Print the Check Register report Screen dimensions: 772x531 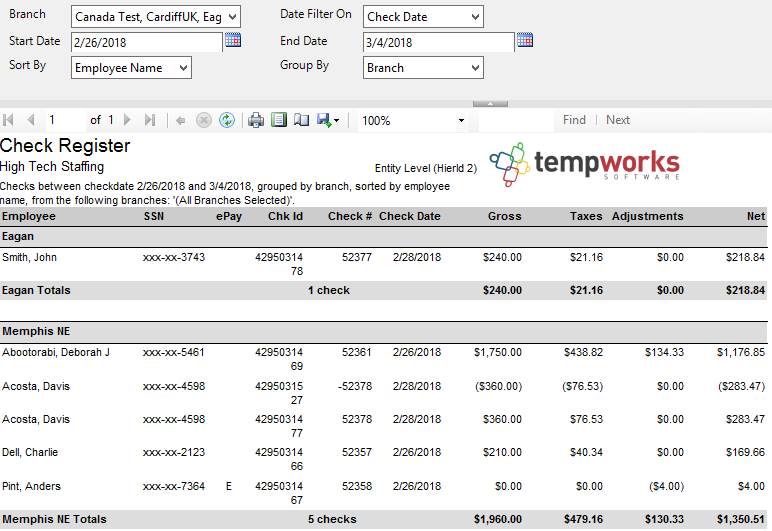point(256,120)
